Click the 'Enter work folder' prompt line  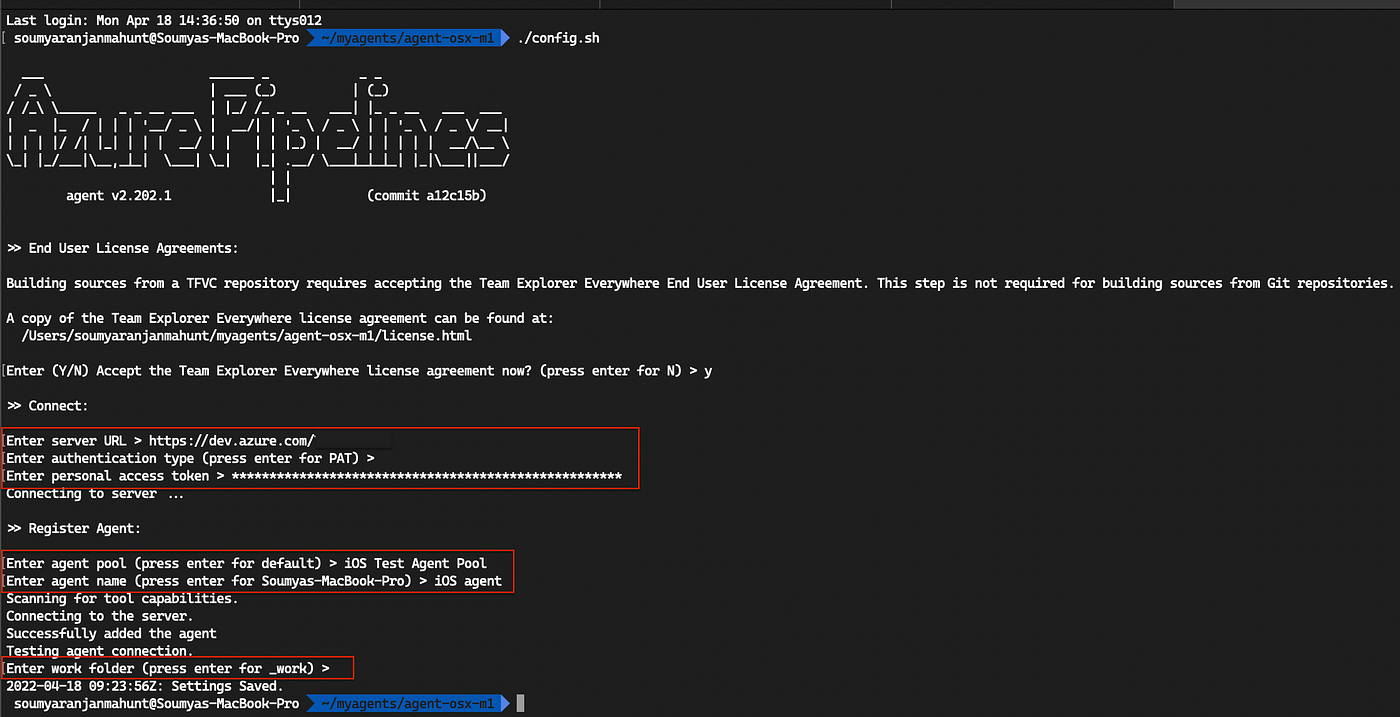click(168, 668)
